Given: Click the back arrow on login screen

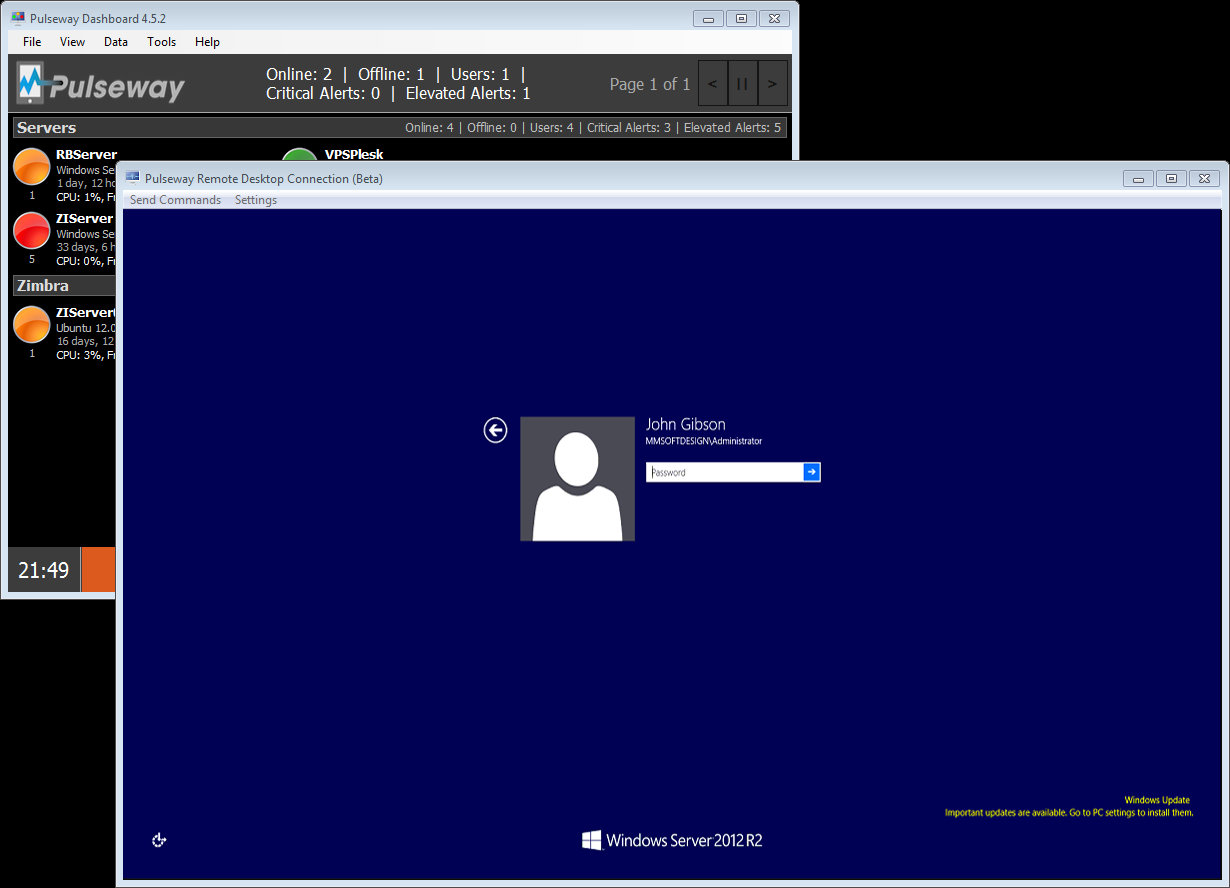Looking at the screenshot, I should pyautogui.click(x=495, y=430).
